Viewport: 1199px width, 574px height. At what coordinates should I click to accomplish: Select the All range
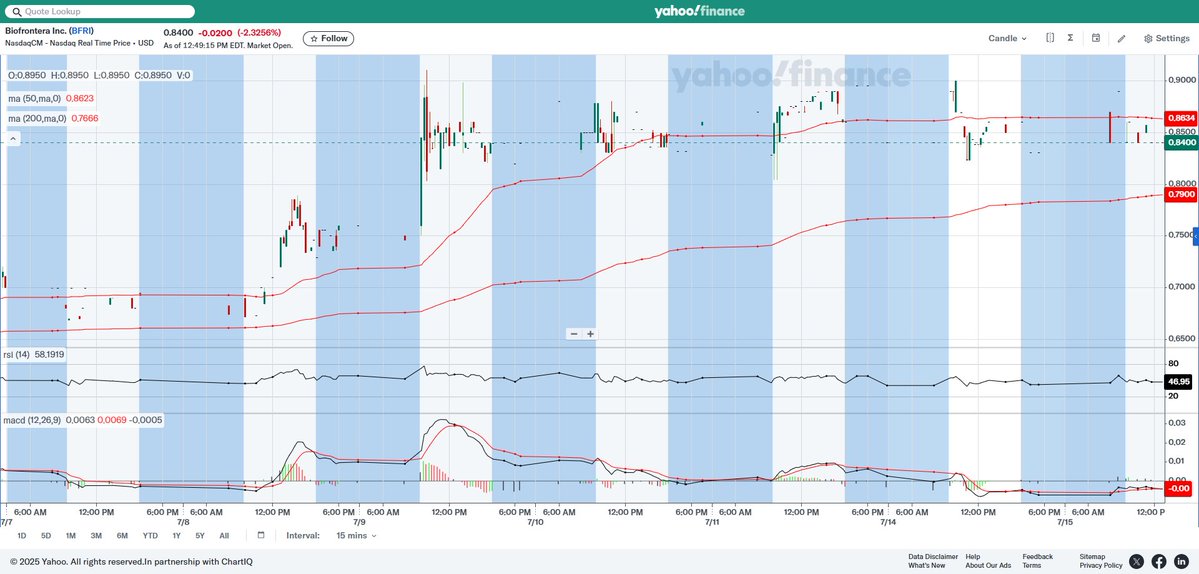[x=224, y=536]
